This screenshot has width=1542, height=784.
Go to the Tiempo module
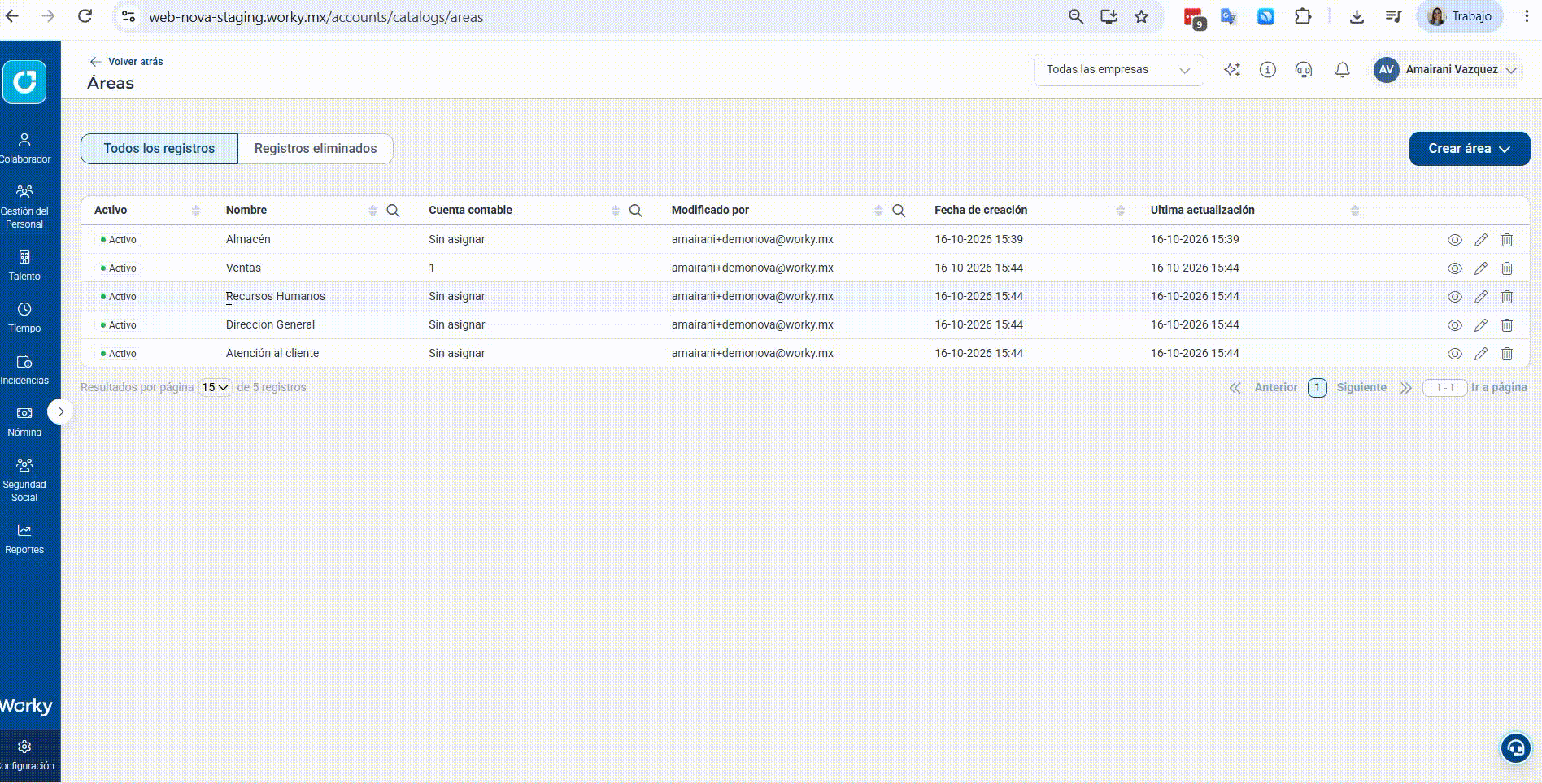tap(24, 318)
